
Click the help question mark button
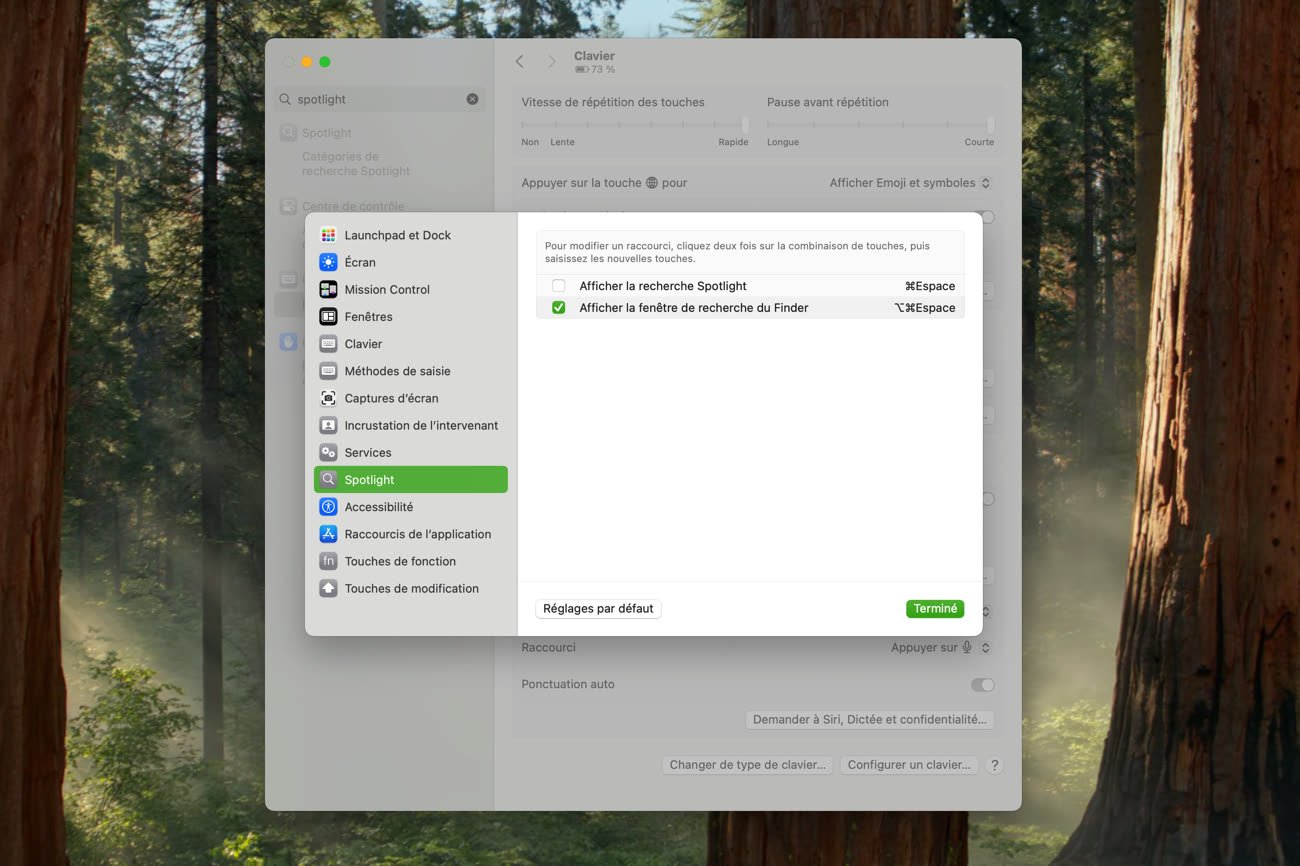point(994,765)
